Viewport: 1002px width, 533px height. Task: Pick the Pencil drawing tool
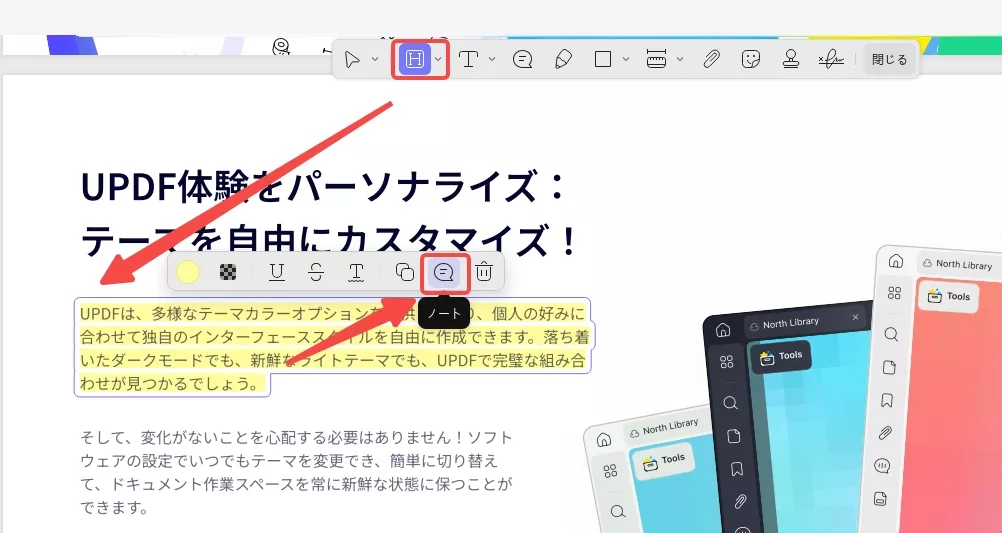tap(563, 59)
